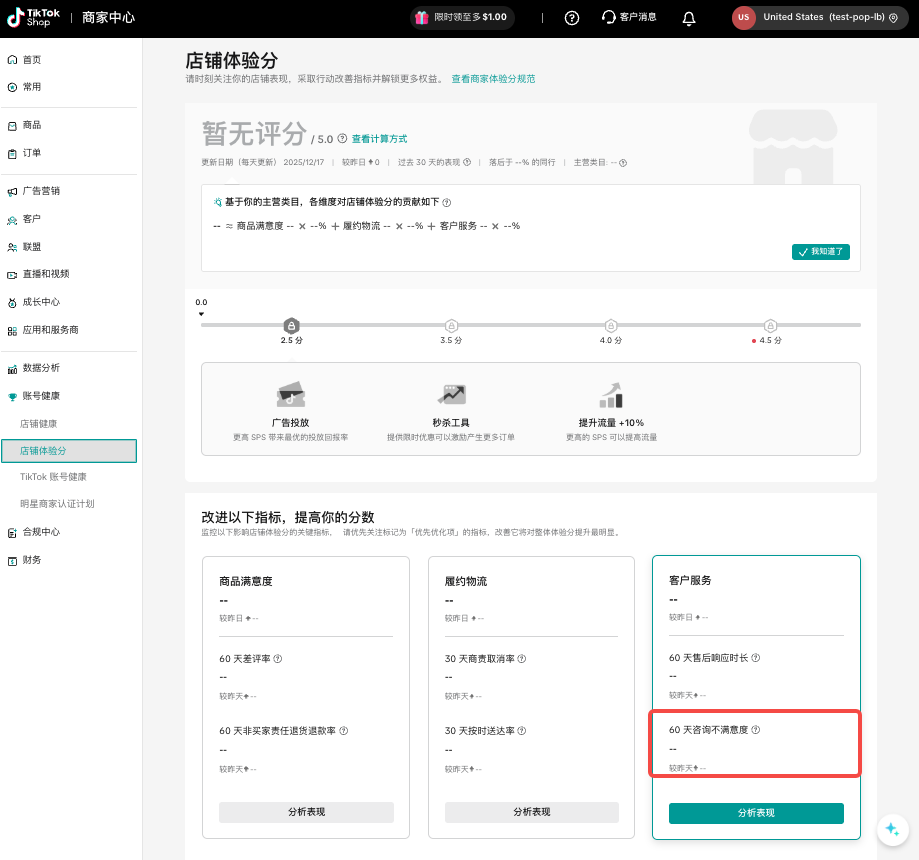Click the floating AI assistant sparkle icon
The height and width of the screenshot is (860, 919).
click(890, 828)
